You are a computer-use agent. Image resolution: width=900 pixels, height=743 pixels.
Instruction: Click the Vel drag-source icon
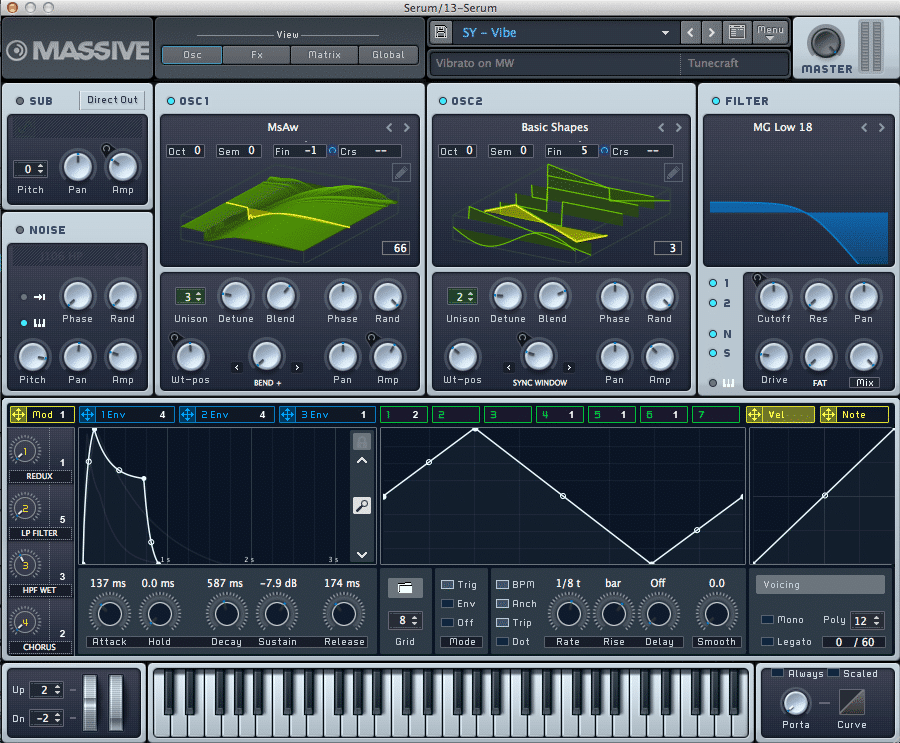tap(754, 415)
